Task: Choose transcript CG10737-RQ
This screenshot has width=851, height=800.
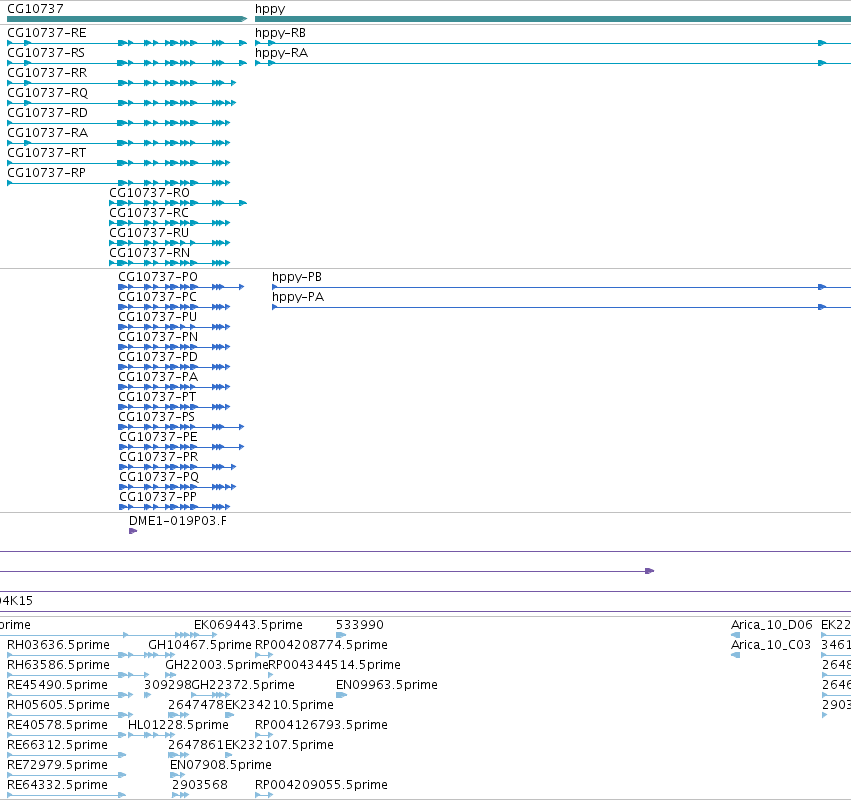Action: point(47,93)
